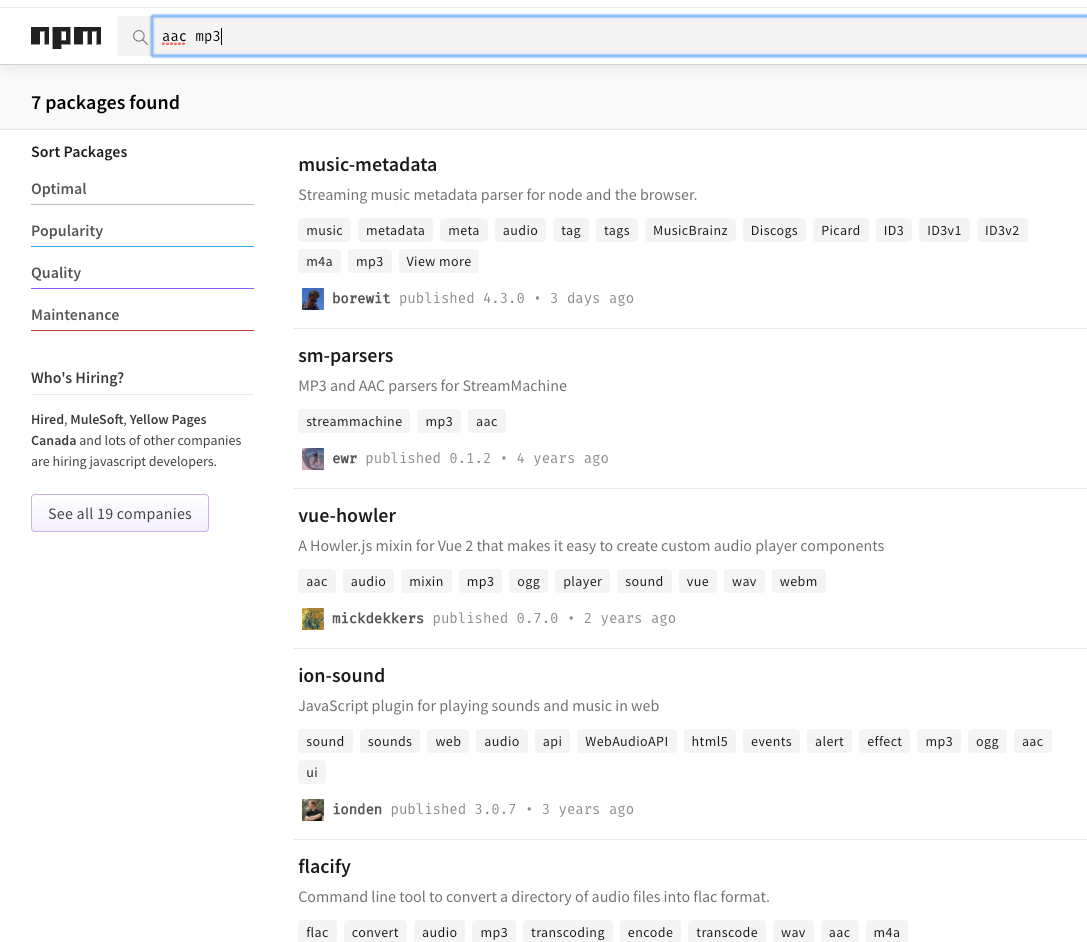Open the MuleSoft company link
The width and height of the screenshot is (1087, 942).
(97, 419)
